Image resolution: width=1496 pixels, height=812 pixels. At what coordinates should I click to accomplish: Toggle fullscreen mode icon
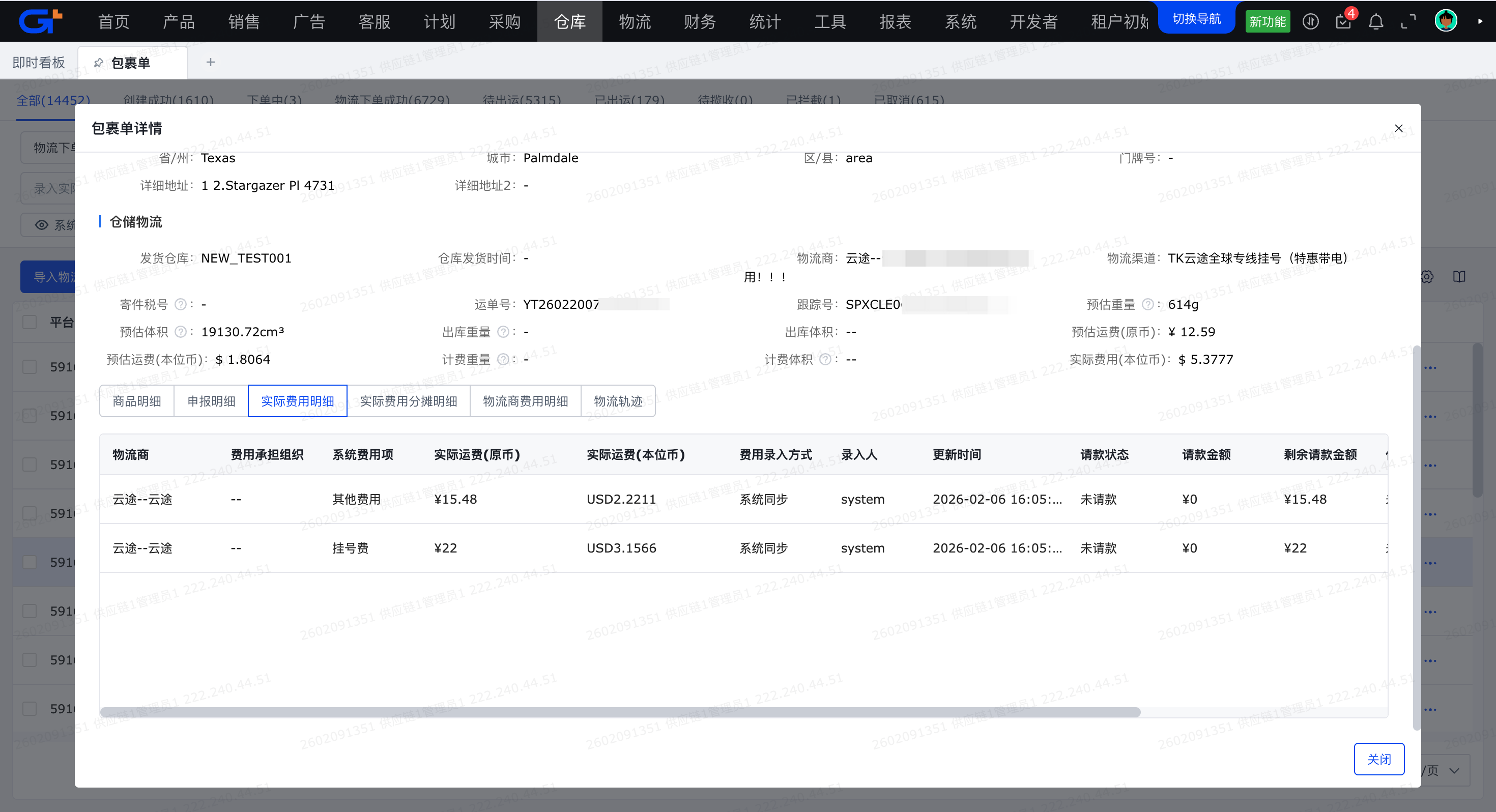pos(1408,22)
